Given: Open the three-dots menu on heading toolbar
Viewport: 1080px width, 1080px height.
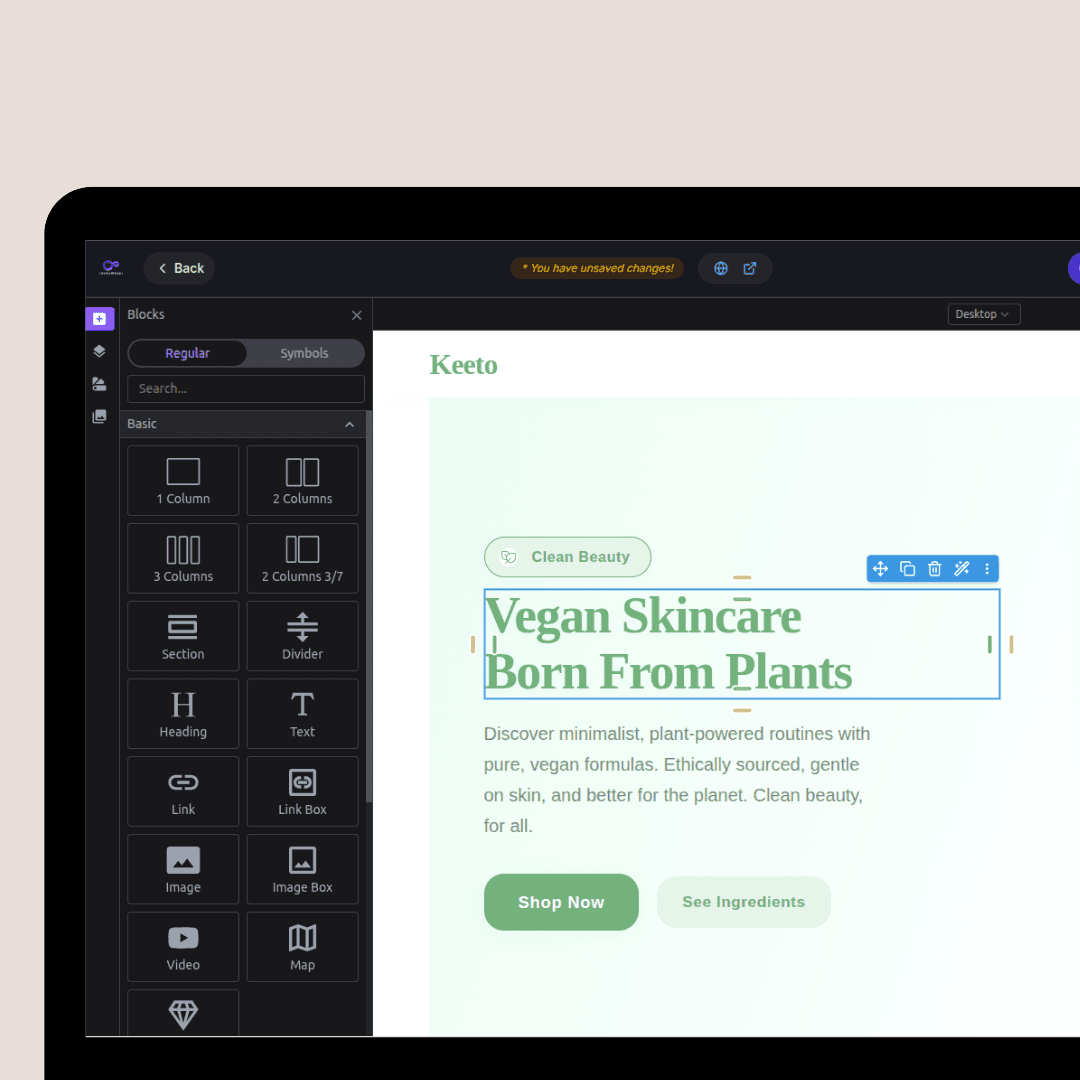Looking at the screenshot, I should (987, 568).
